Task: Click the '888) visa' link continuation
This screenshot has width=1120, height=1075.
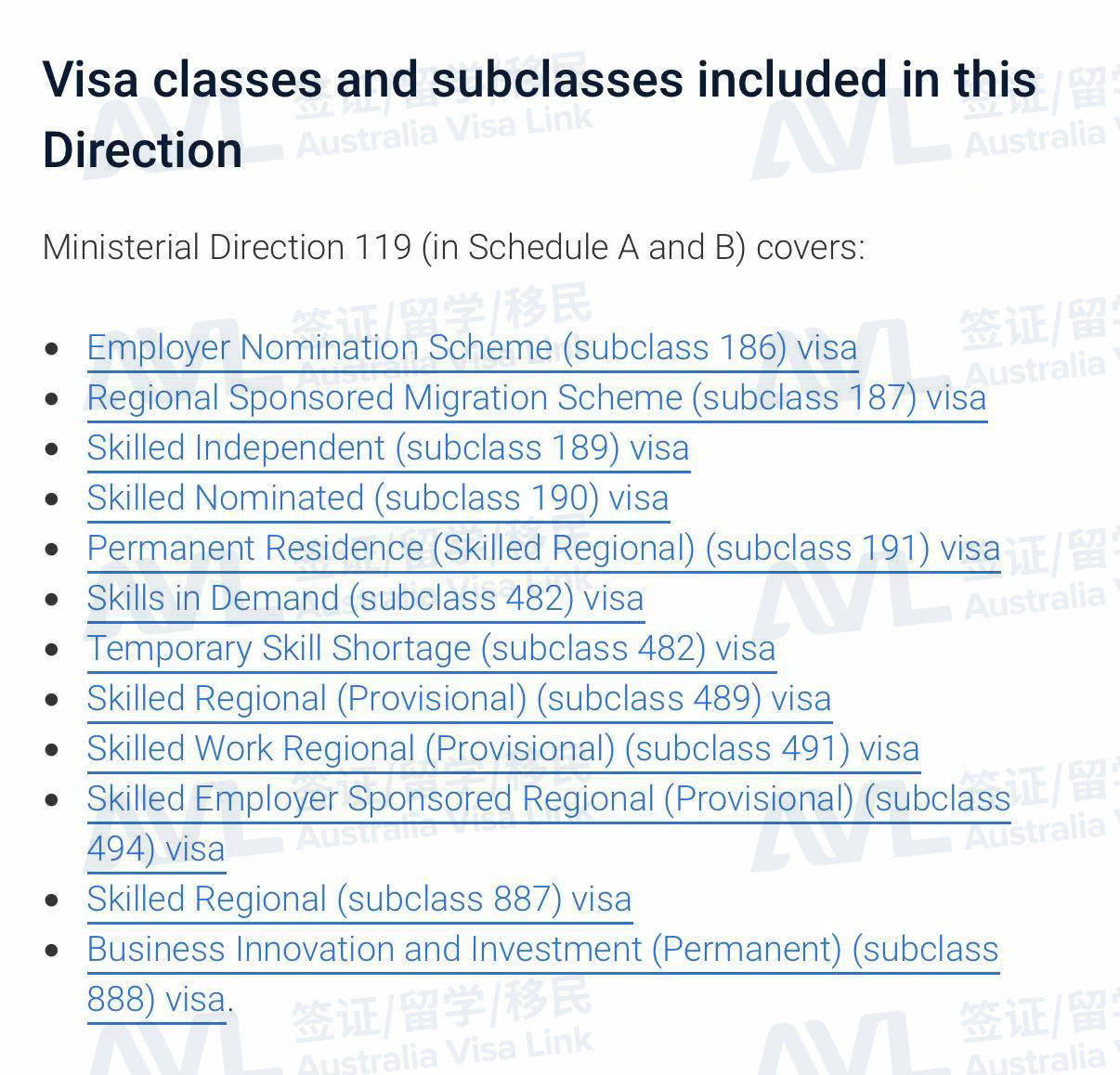Action: coord(156,1000)
